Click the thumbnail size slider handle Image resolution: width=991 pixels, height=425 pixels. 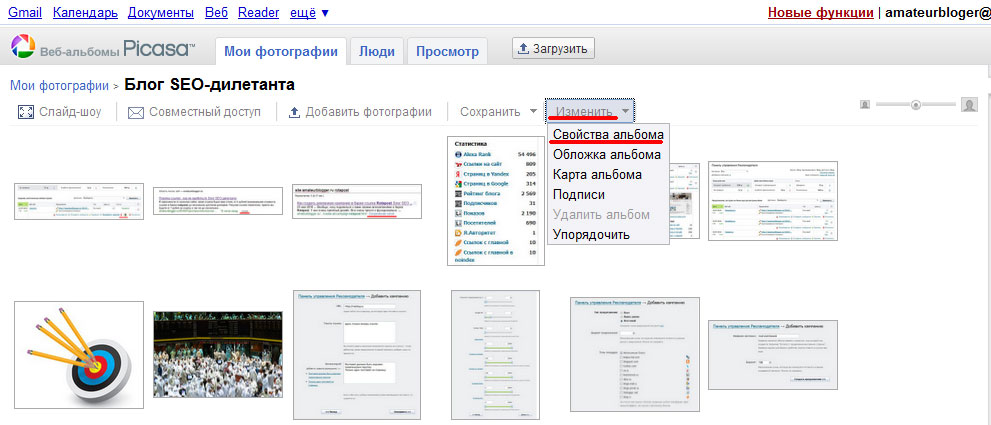pyautogui.click(x=915, y=105)
